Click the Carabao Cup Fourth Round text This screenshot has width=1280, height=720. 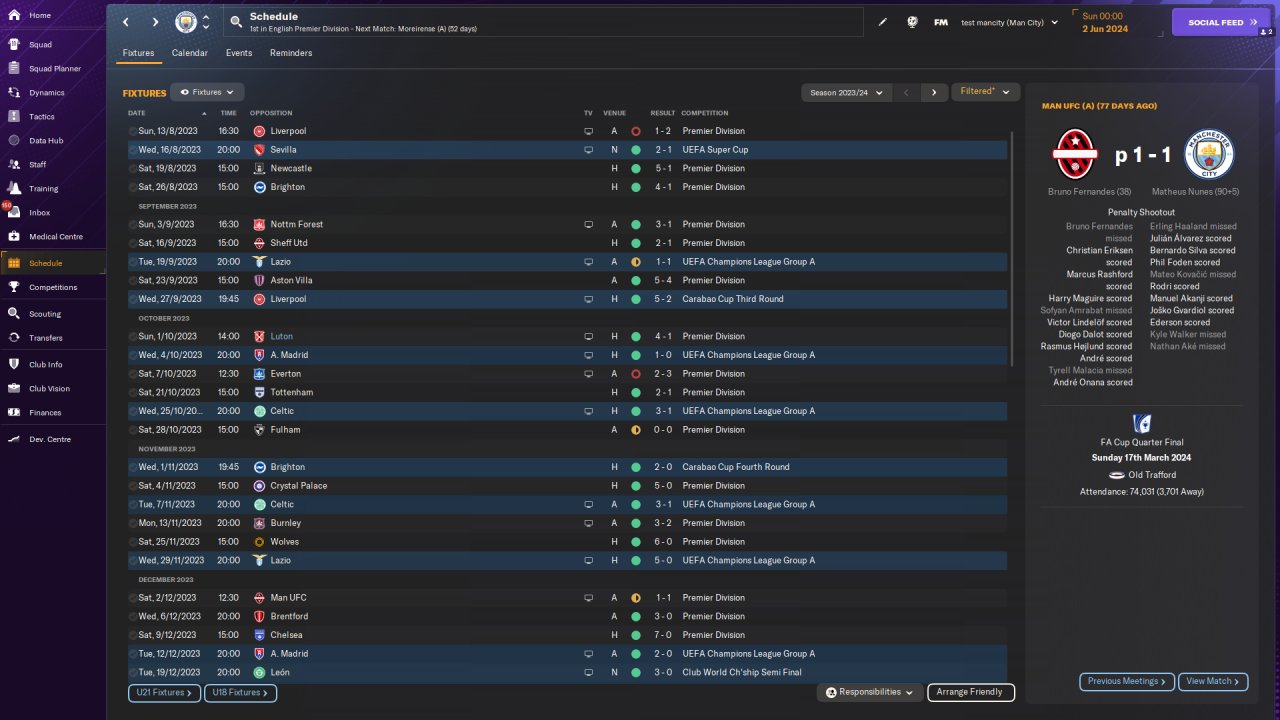(x=735, y=467)
